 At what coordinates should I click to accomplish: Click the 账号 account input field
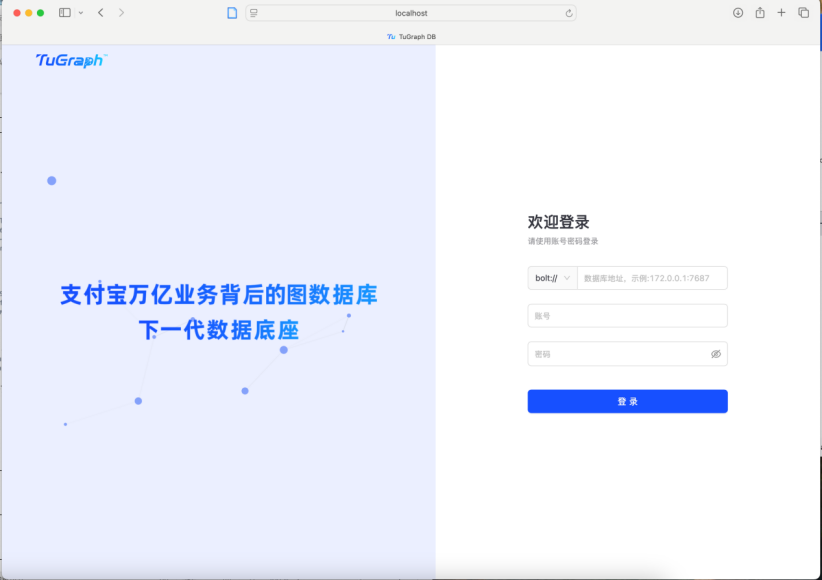click(x=628, y=316)
